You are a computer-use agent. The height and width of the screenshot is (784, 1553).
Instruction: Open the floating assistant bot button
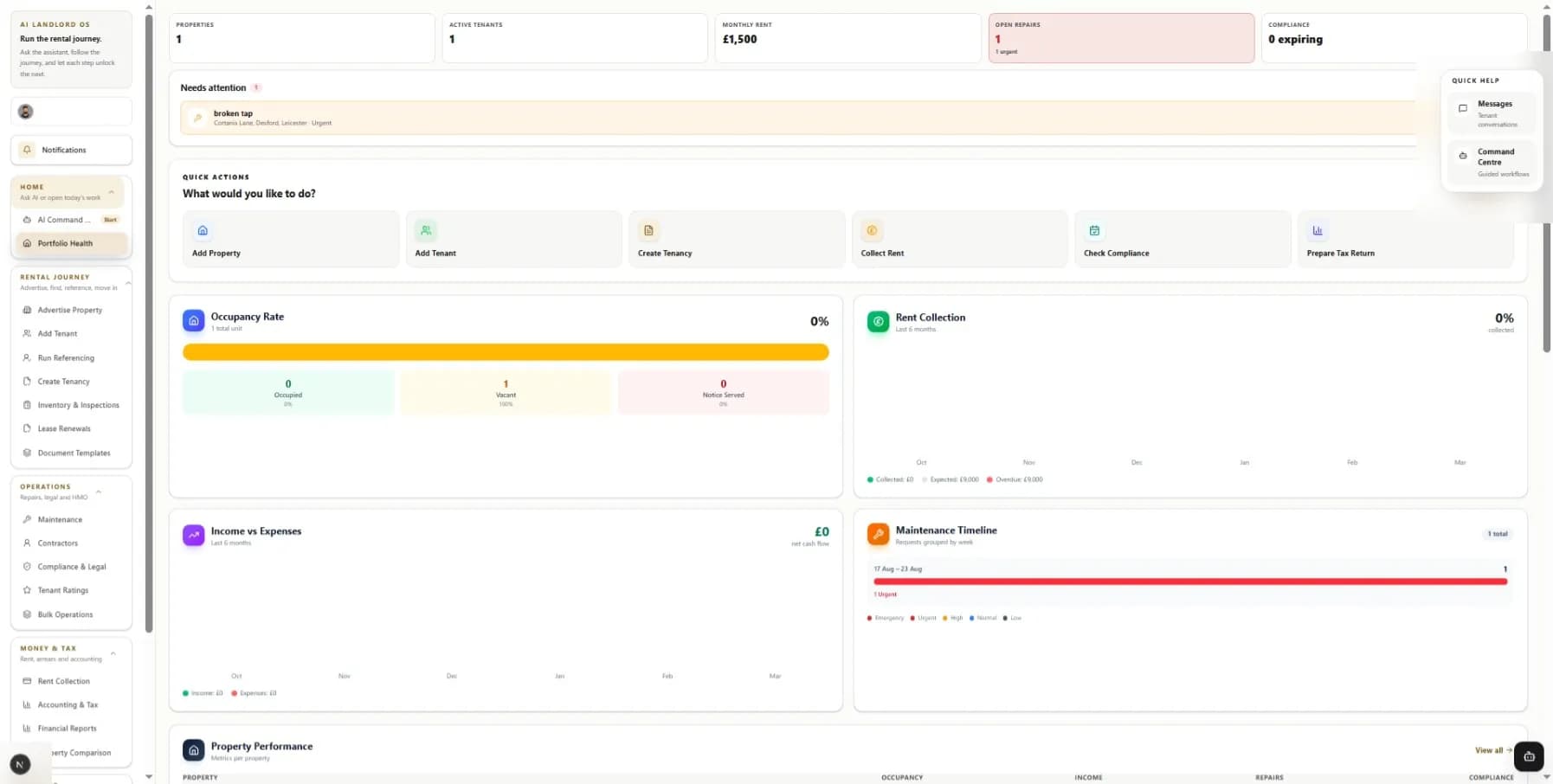coord(1529,756)
